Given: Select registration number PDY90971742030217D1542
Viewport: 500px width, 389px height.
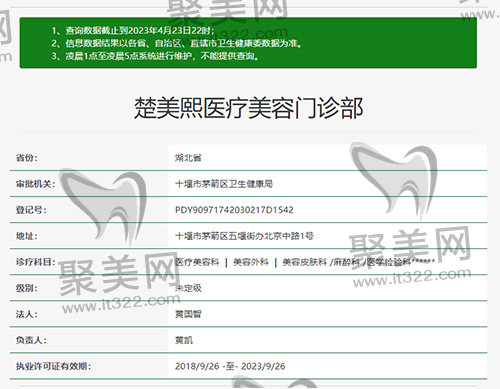Looking at the screenshot, I should (x=234, y=210).
